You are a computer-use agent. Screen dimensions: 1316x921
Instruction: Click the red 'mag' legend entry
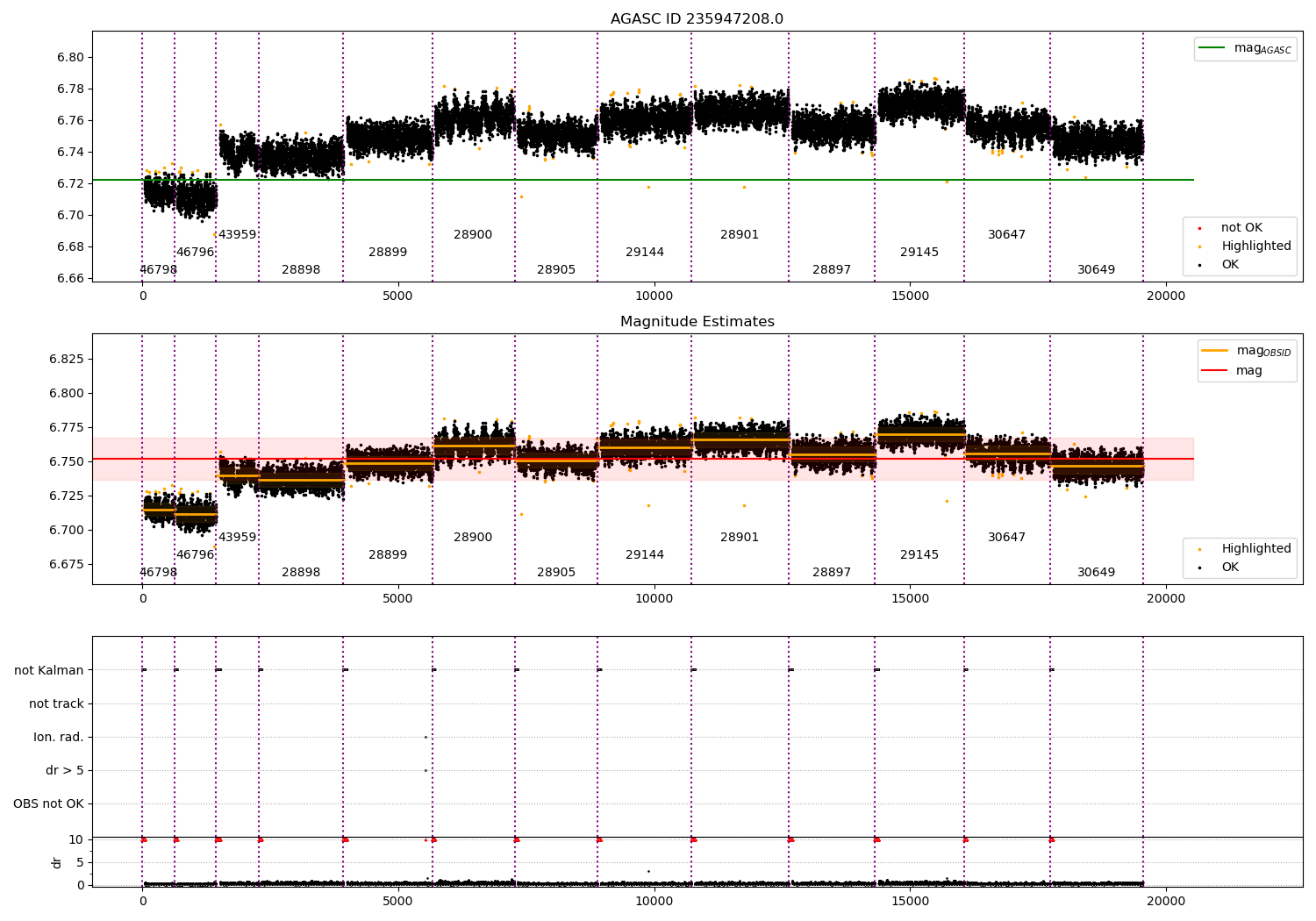1233,371
